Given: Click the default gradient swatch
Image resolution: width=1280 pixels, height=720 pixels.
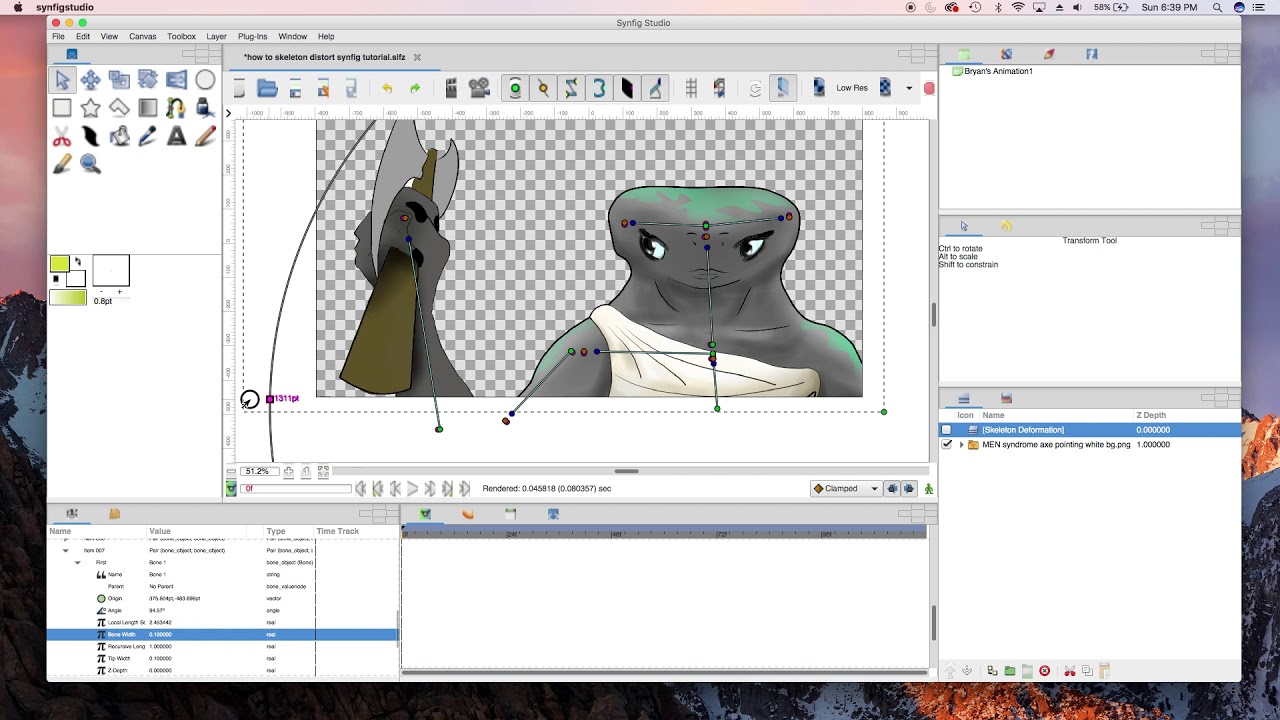Looking at the screenshot, I should coord(68,296).
